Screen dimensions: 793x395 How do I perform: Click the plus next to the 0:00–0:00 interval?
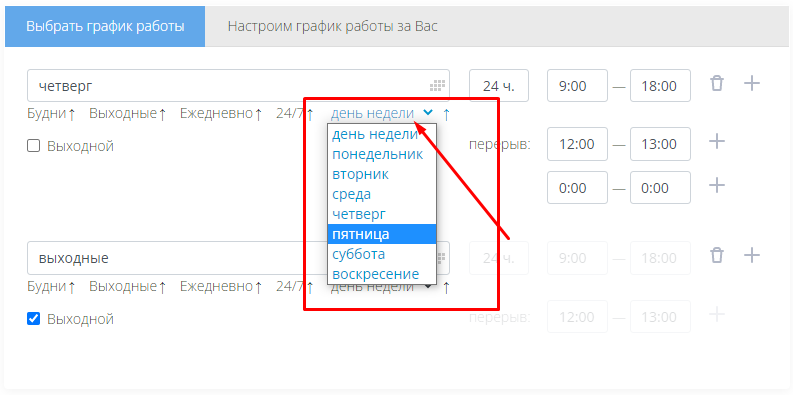click(717, 185)
